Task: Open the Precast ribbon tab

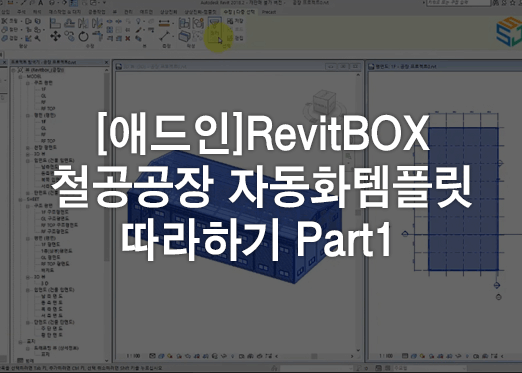Action: click(269, 12)
